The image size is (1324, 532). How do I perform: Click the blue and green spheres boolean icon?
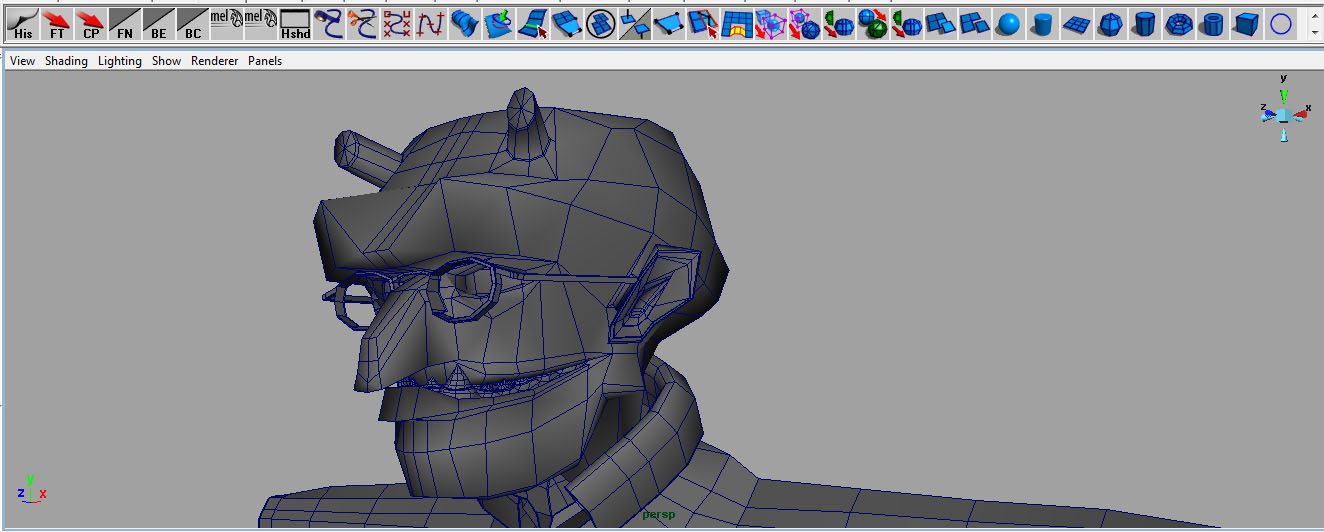(x=873, y=23)
